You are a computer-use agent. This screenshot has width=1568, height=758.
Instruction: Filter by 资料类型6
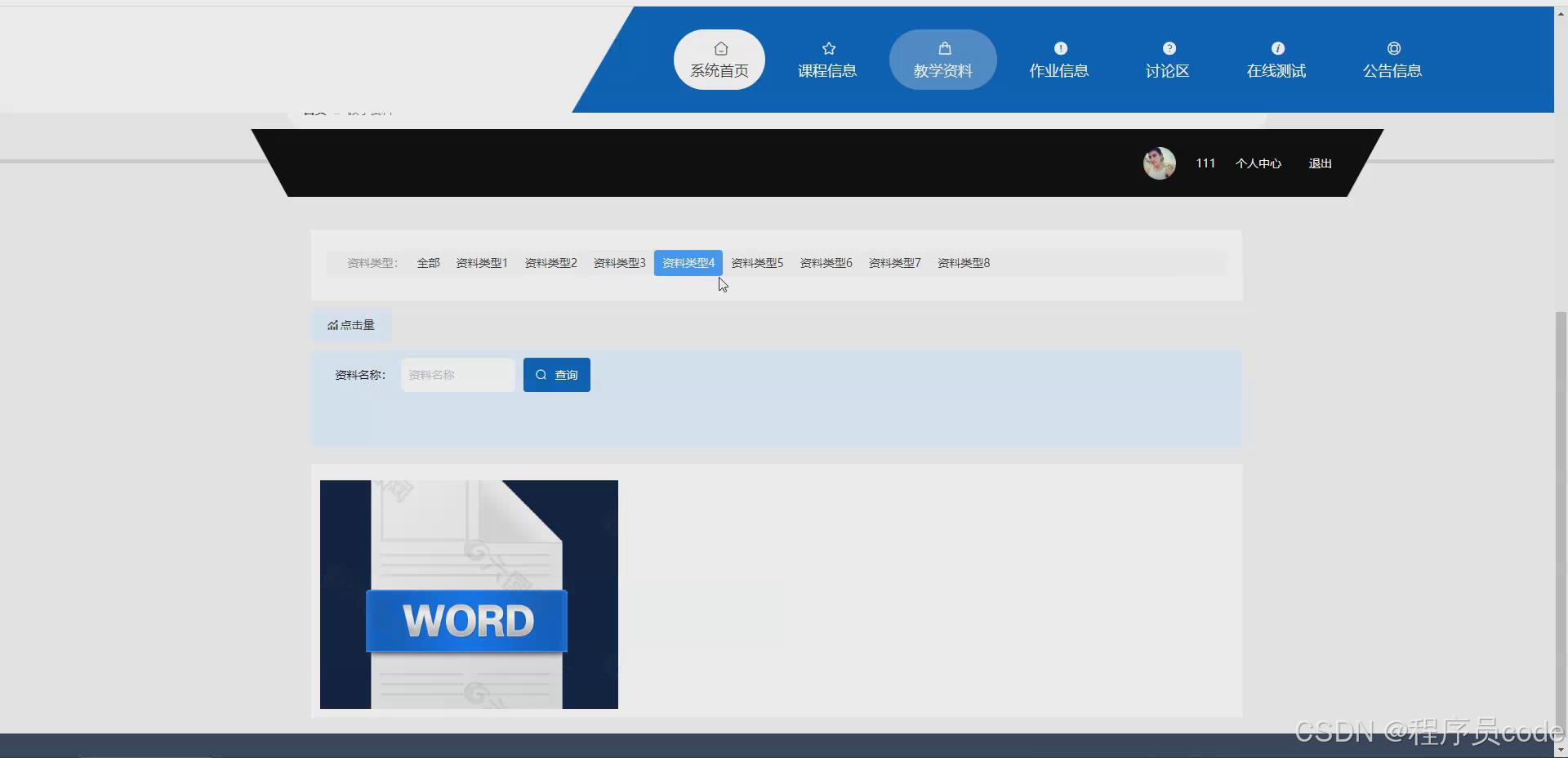click(x=826, y=263)
